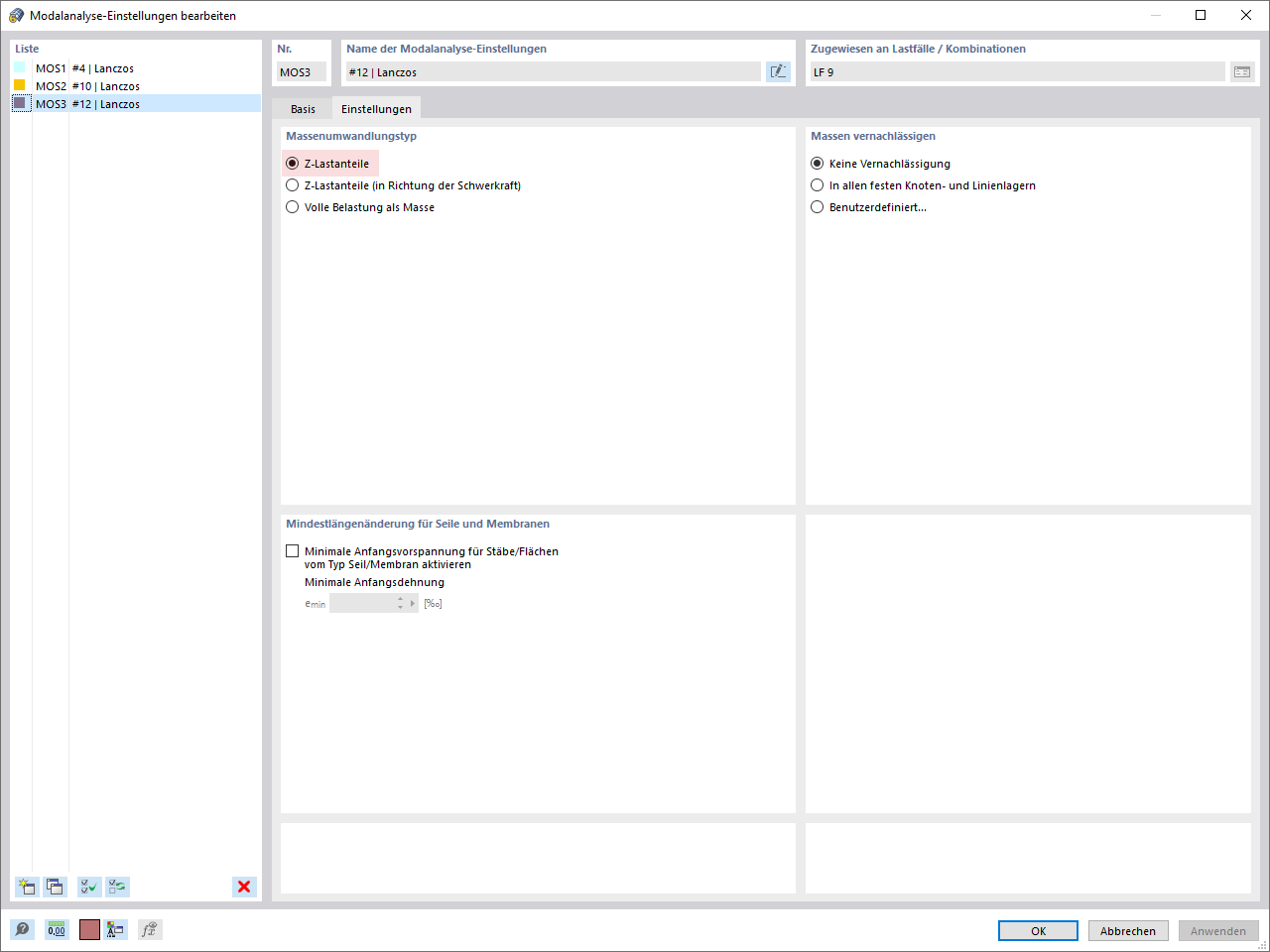Open the Einstellungen tab

tap(376, 108)
